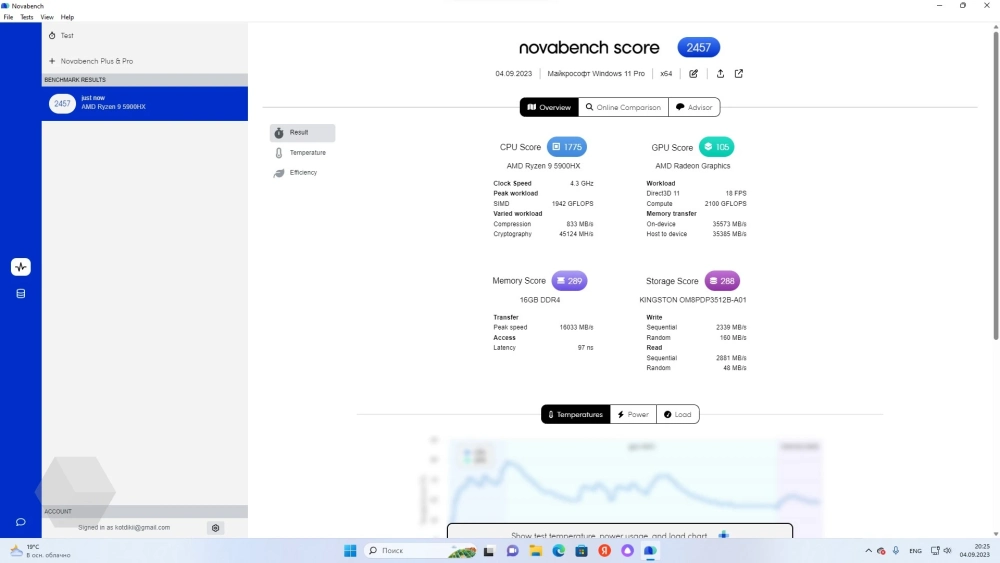Click the AMD Radeon Graphics text
The image size is (1000, 563).
(693, 166)
